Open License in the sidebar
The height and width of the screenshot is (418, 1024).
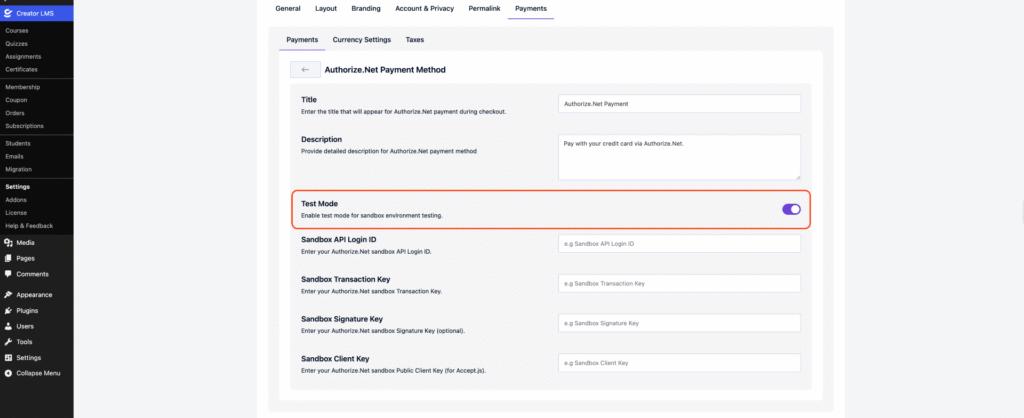16,212
